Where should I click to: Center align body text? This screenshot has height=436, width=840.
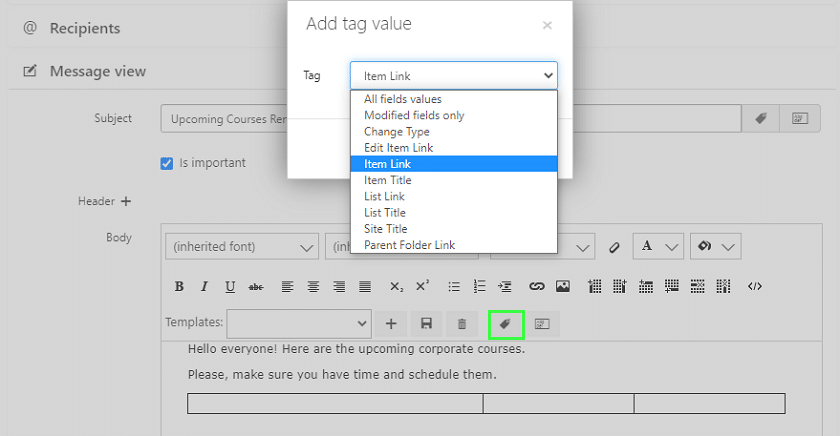click(x=313, y=287)
